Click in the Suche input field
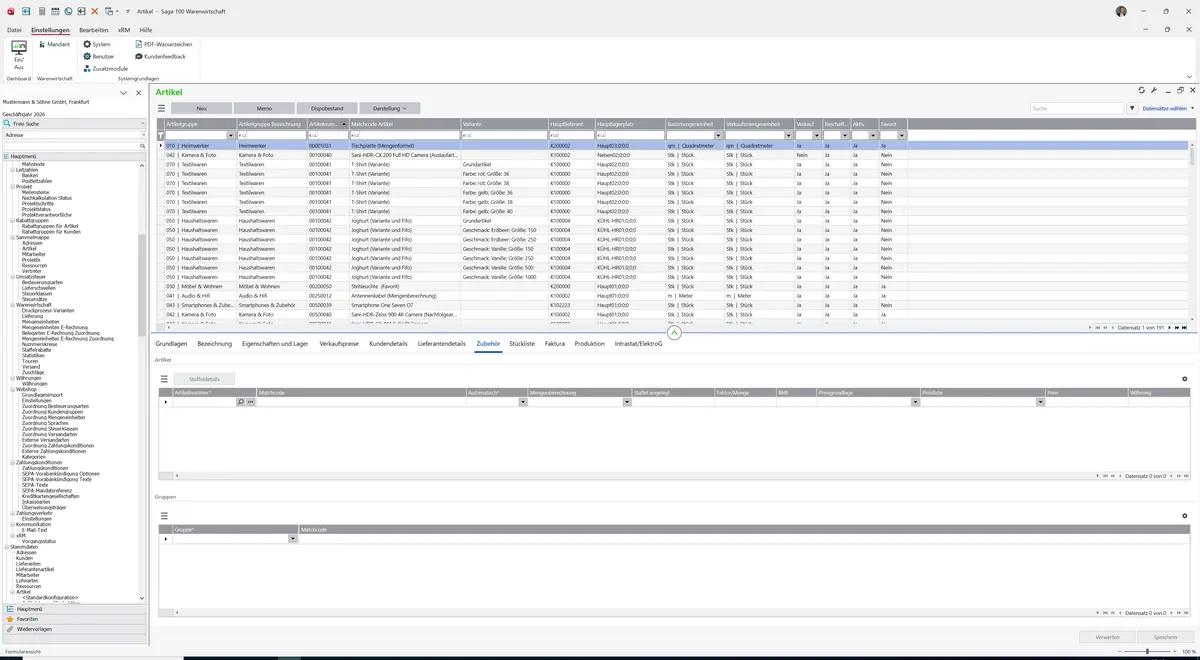This screenshot has width=1200, height=660. tap(1077, 108)
